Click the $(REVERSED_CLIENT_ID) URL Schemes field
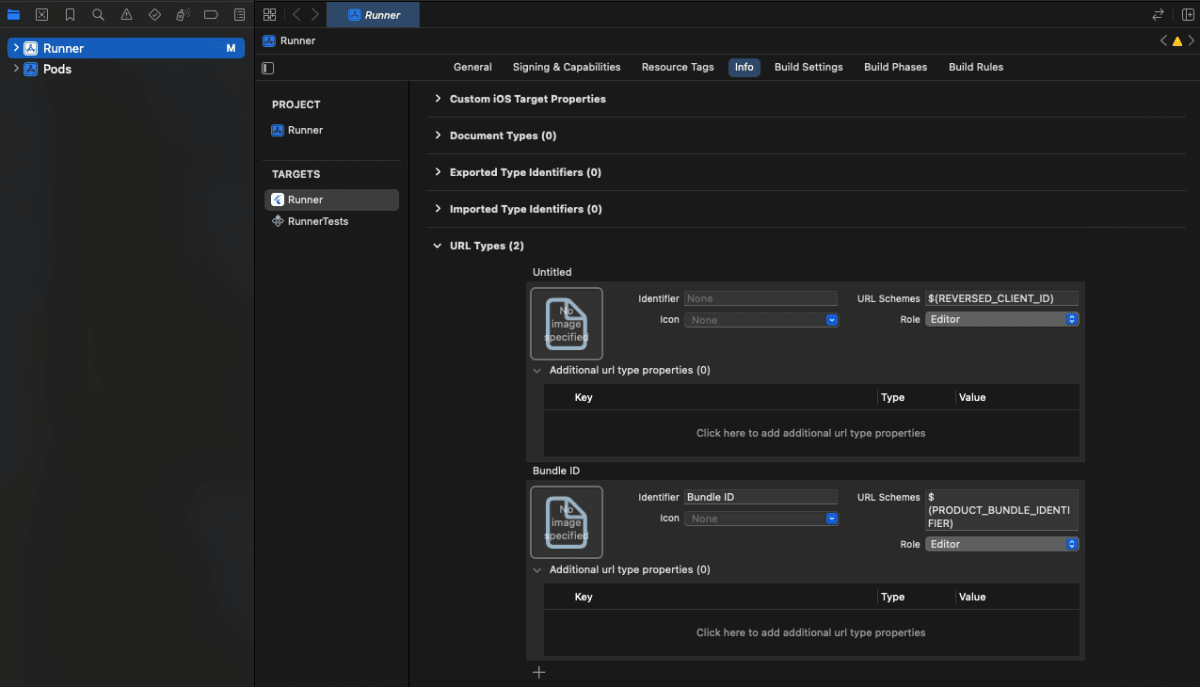The height and width of the screenshot is (687, 1200). click(1002, 298)
